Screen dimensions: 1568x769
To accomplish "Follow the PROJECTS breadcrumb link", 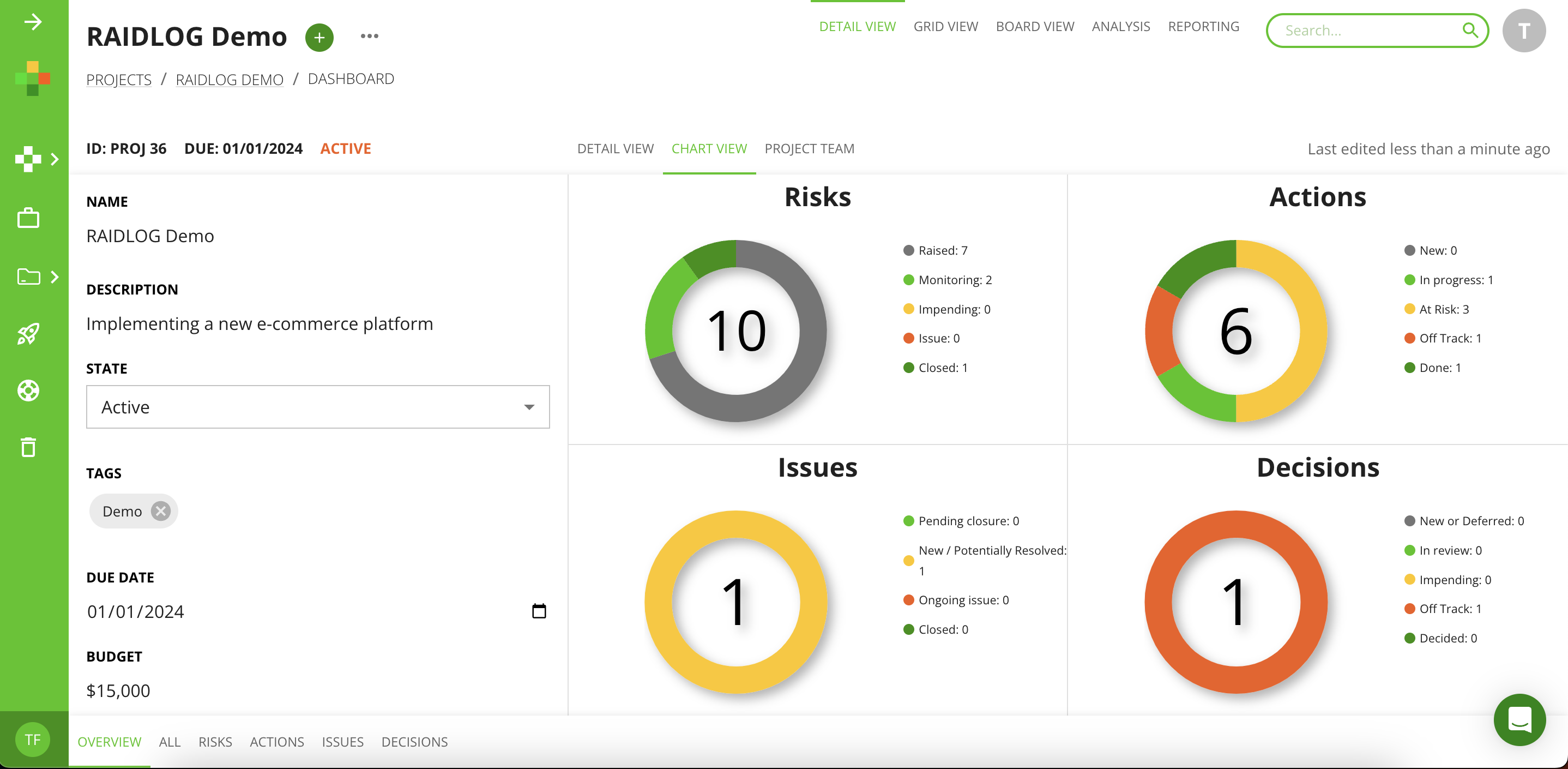I will tap(119, 79).
